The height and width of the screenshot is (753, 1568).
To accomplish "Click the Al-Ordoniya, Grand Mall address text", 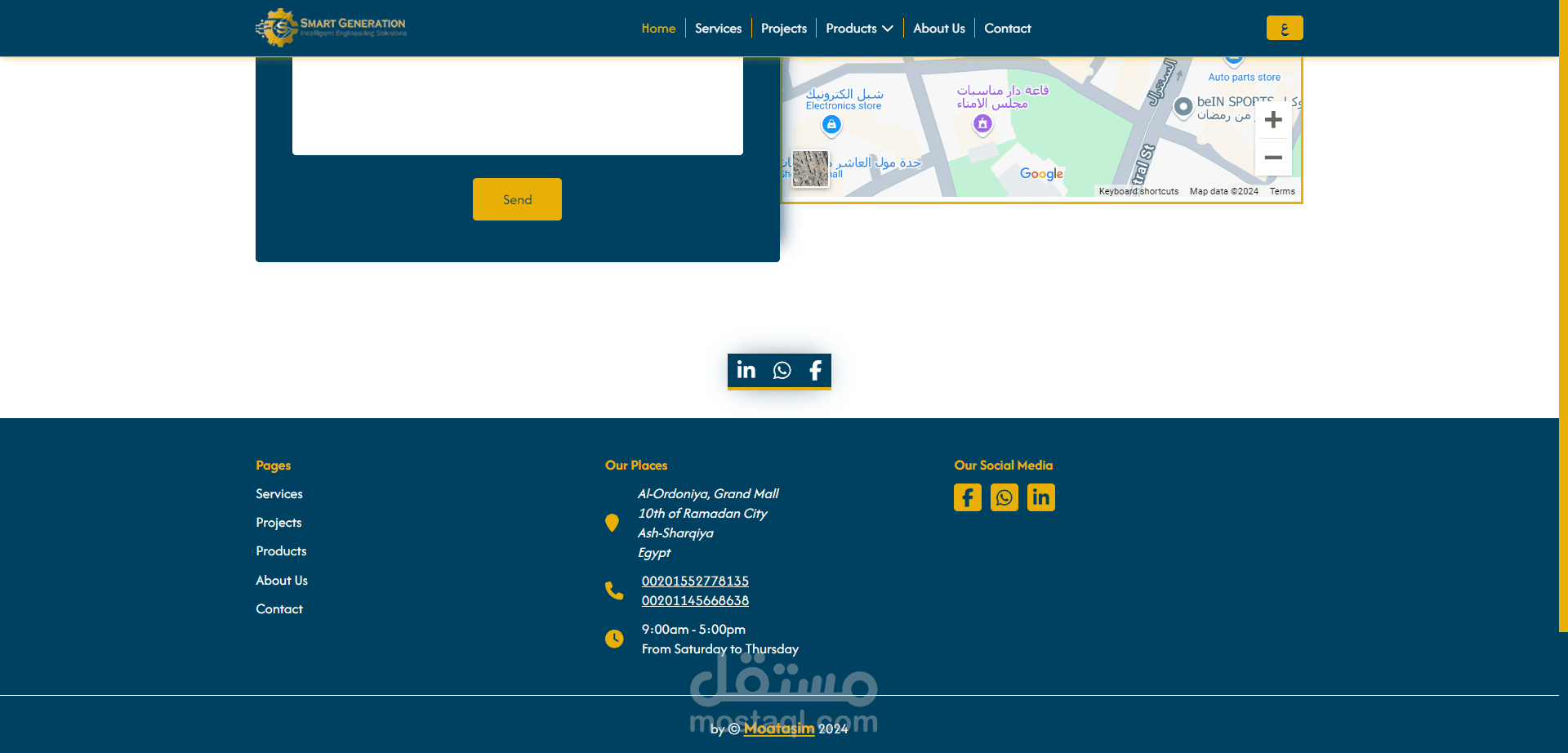I will click(708, 494).
